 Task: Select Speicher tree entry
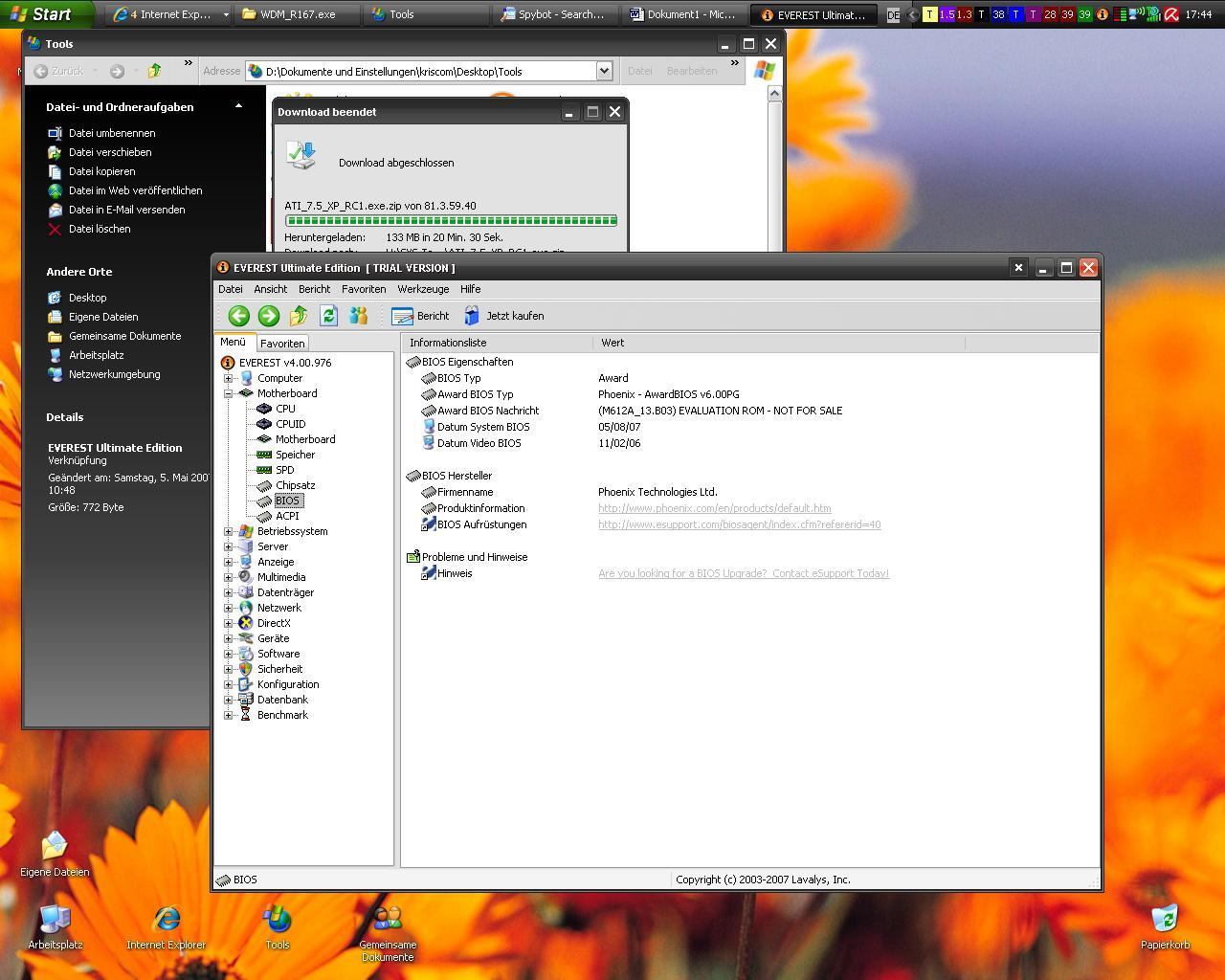coord(295,455)
